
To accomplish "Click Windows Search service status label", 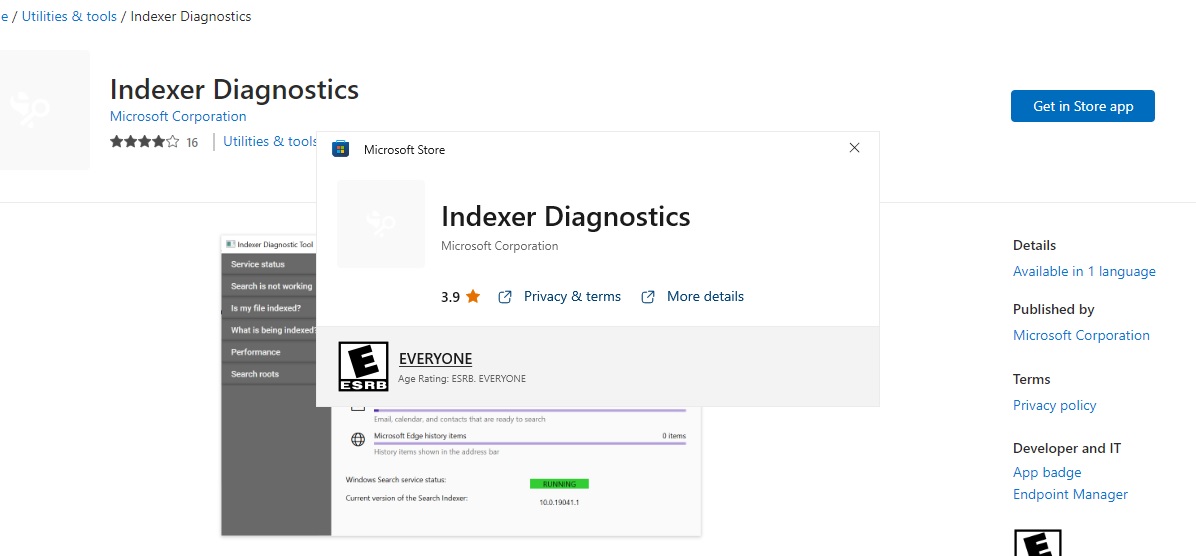I will [395, 480].
